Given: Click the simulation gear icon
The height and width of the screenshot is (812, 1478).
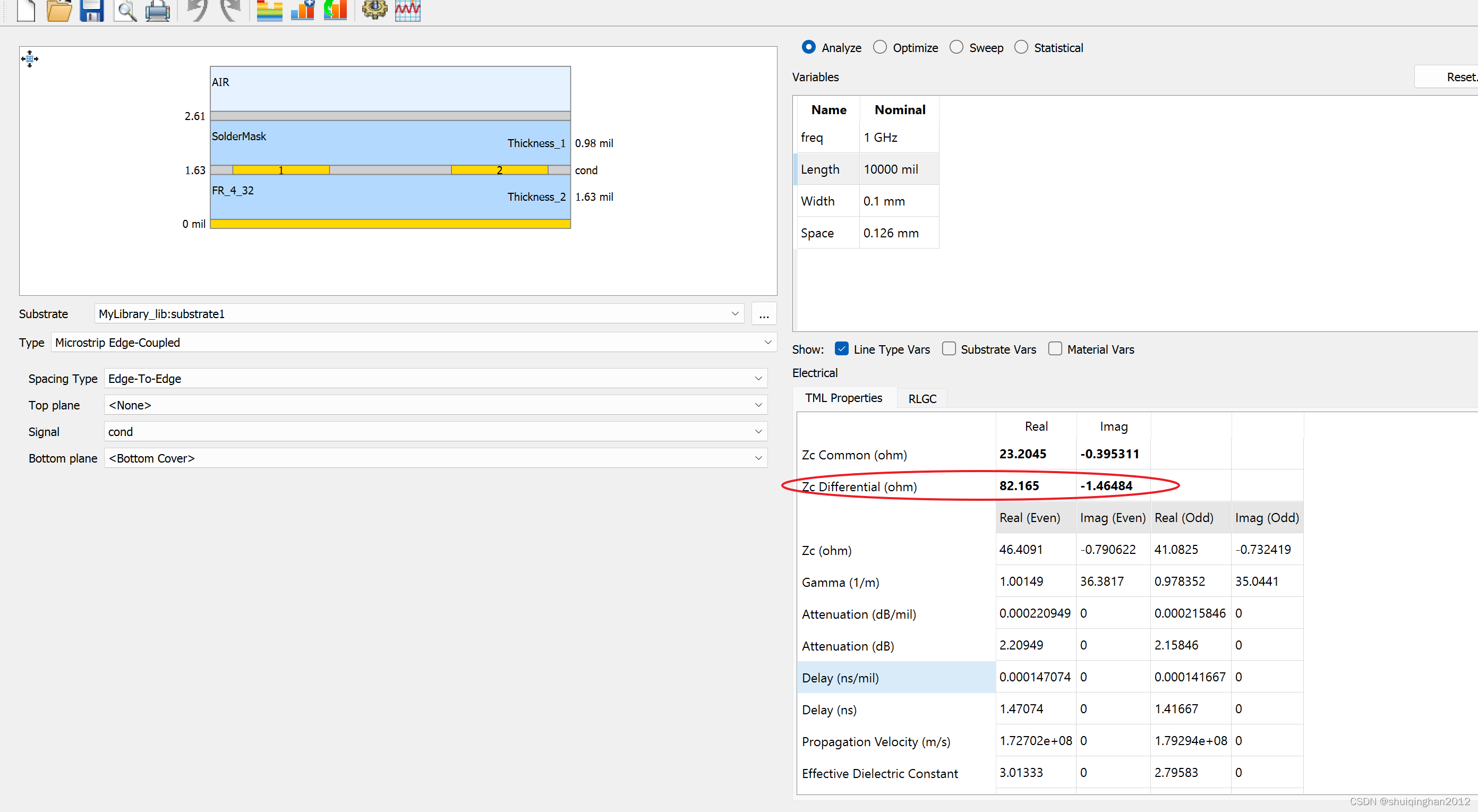Looking at the screenshot, I should pyautogui.click(x=374, y=10).
